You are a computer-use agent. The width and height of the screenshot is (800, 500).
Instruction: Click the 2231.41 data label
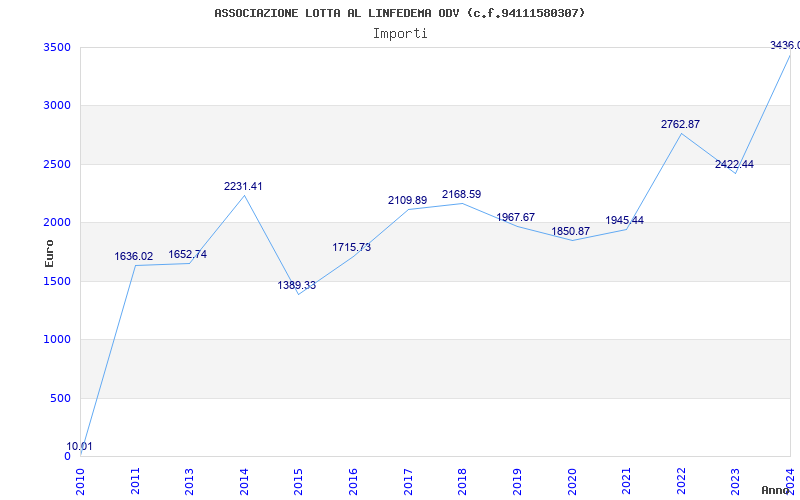pos(243,186)
